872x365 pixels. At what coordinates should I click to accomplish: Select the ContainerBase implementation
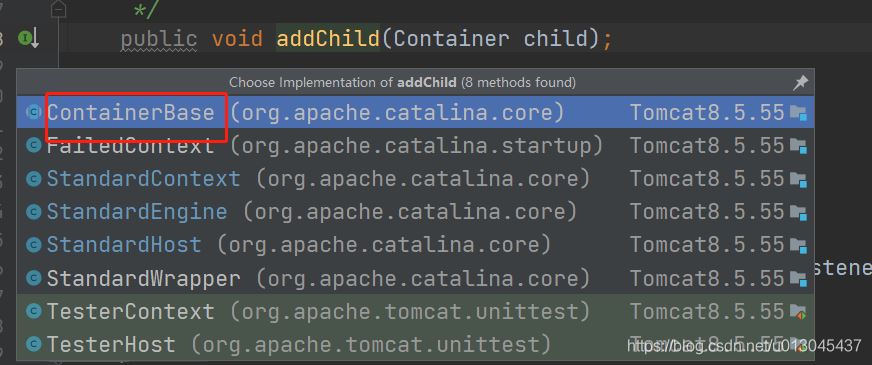415,112
